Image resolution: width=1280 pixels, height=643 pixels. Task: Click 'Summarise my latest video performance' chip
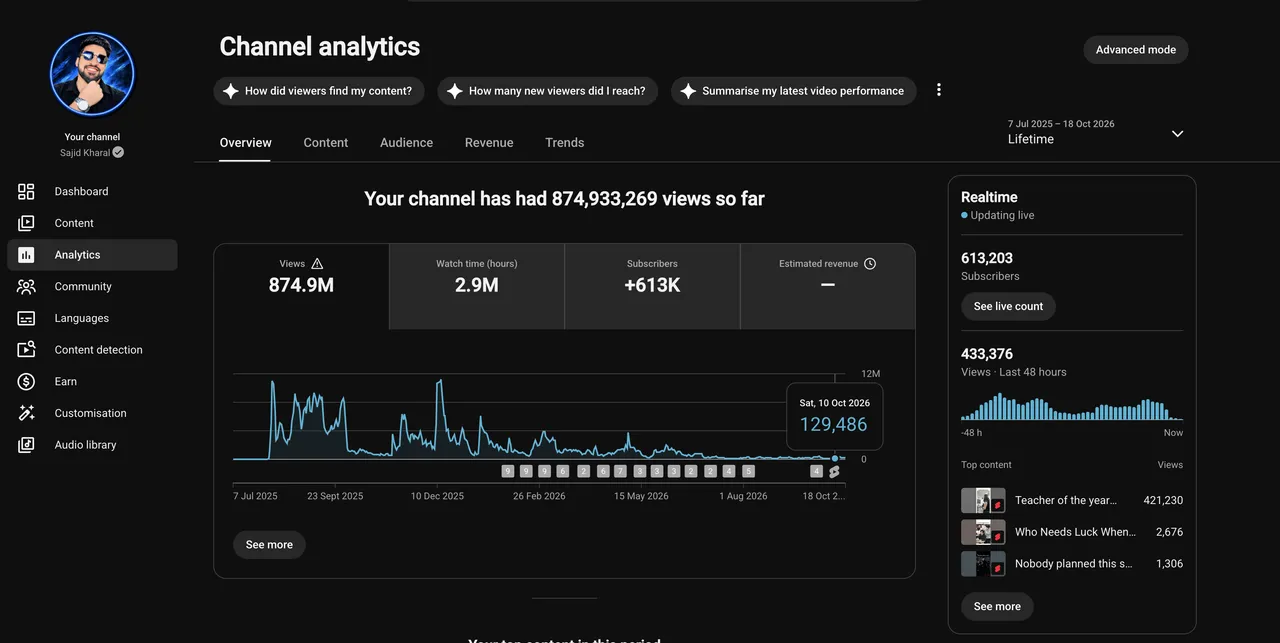[794, 91]
